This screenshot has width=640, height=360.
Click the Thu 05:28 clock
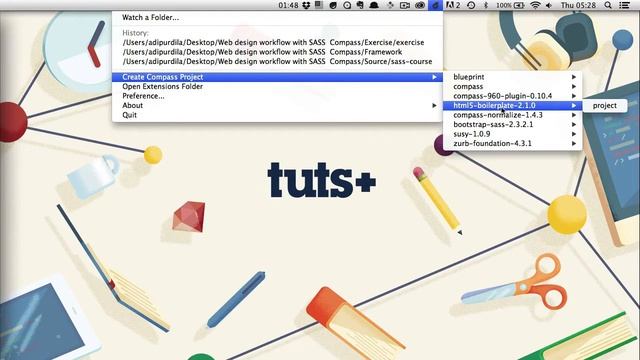[578, 5]
